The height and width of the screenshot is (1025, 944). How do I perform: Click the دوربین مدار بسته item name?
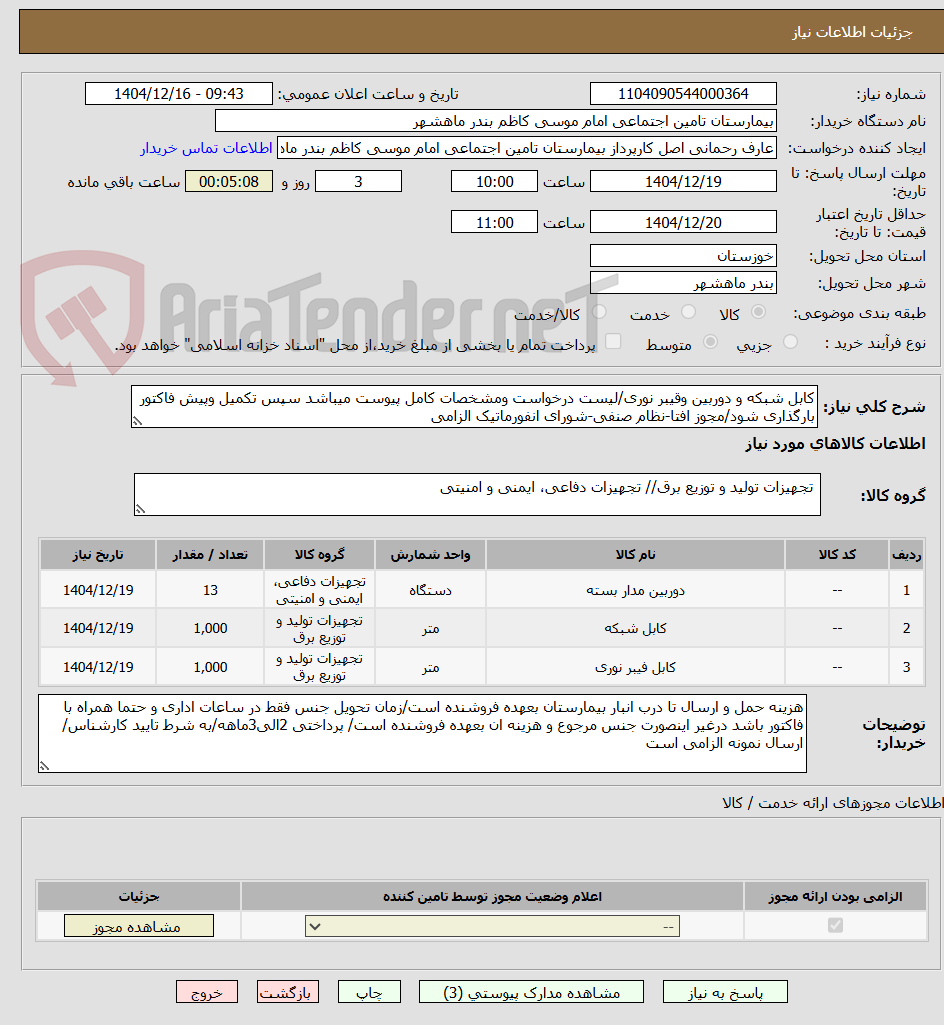click(635, 590)
